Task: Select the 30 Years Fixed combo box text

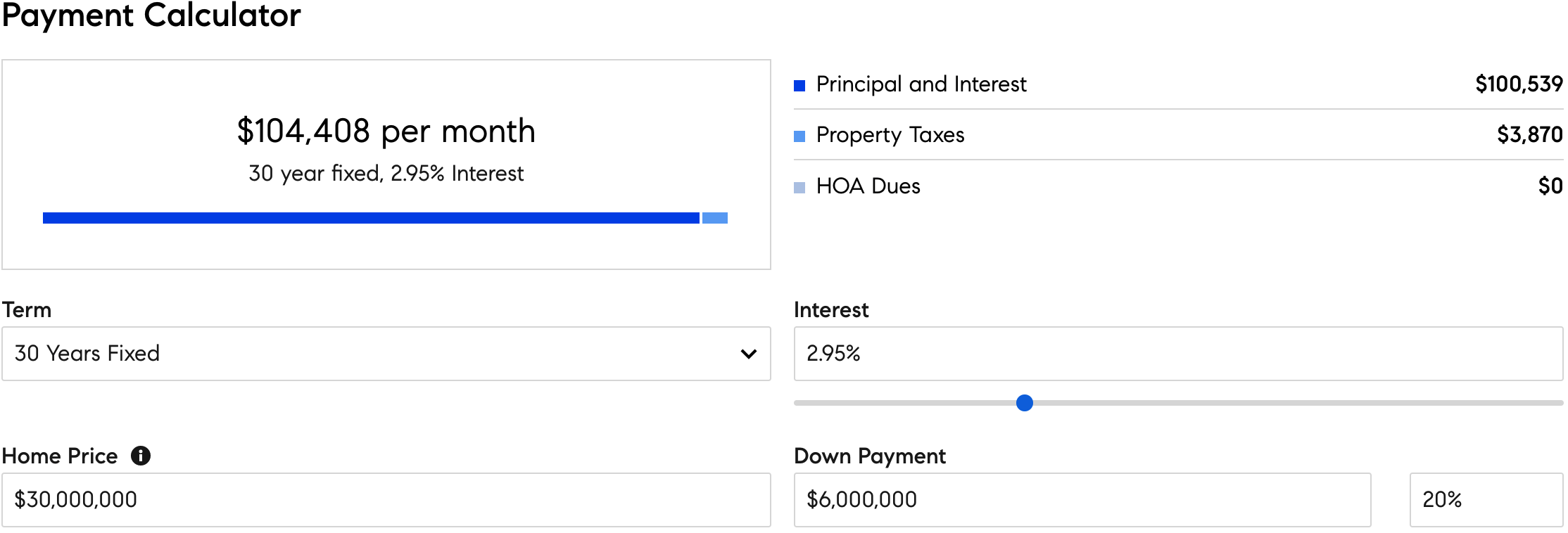Action: point(87,353)
